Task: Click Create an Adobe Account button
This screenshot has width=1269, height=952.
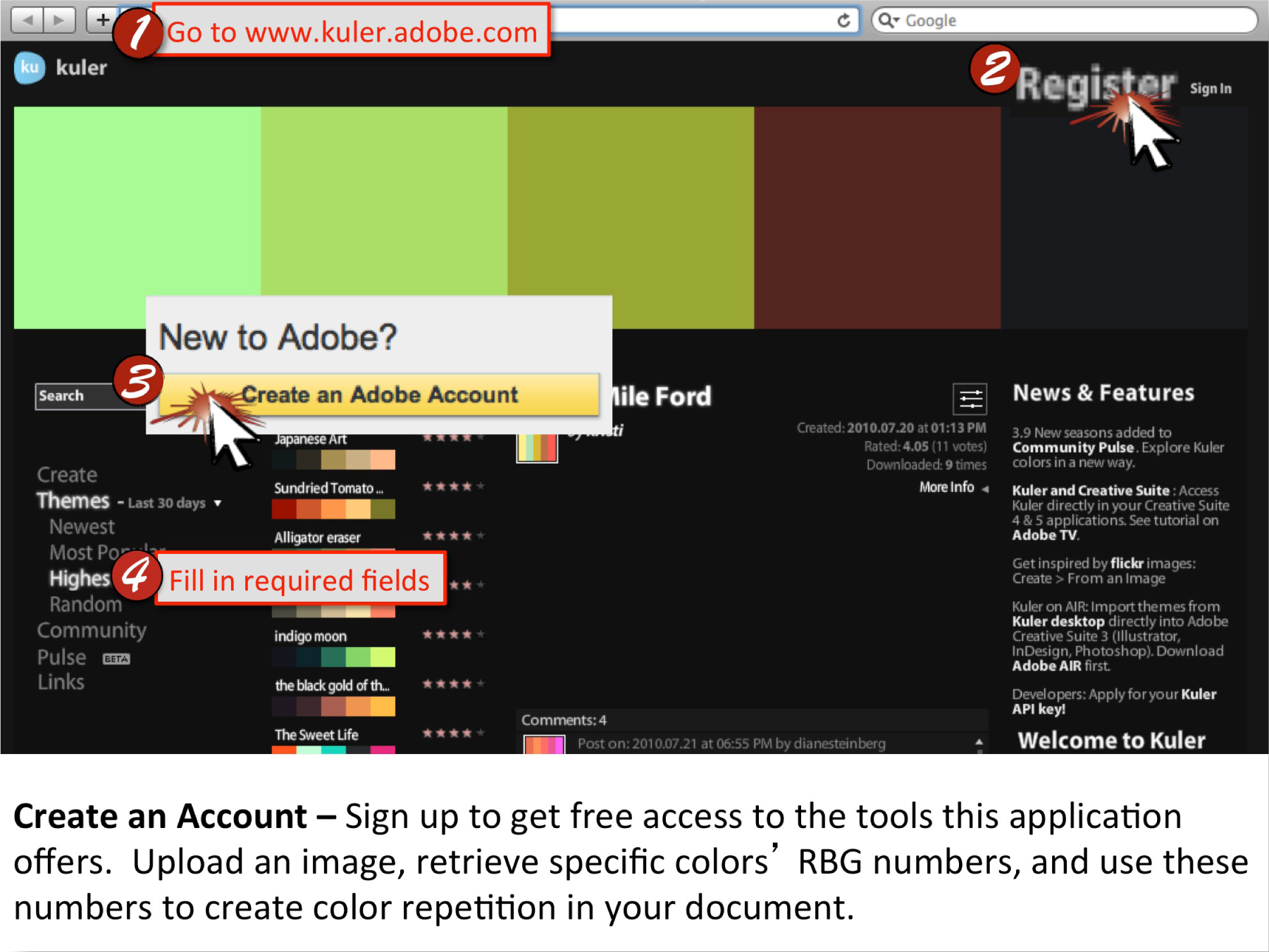Action: click(x=380, y=395)
